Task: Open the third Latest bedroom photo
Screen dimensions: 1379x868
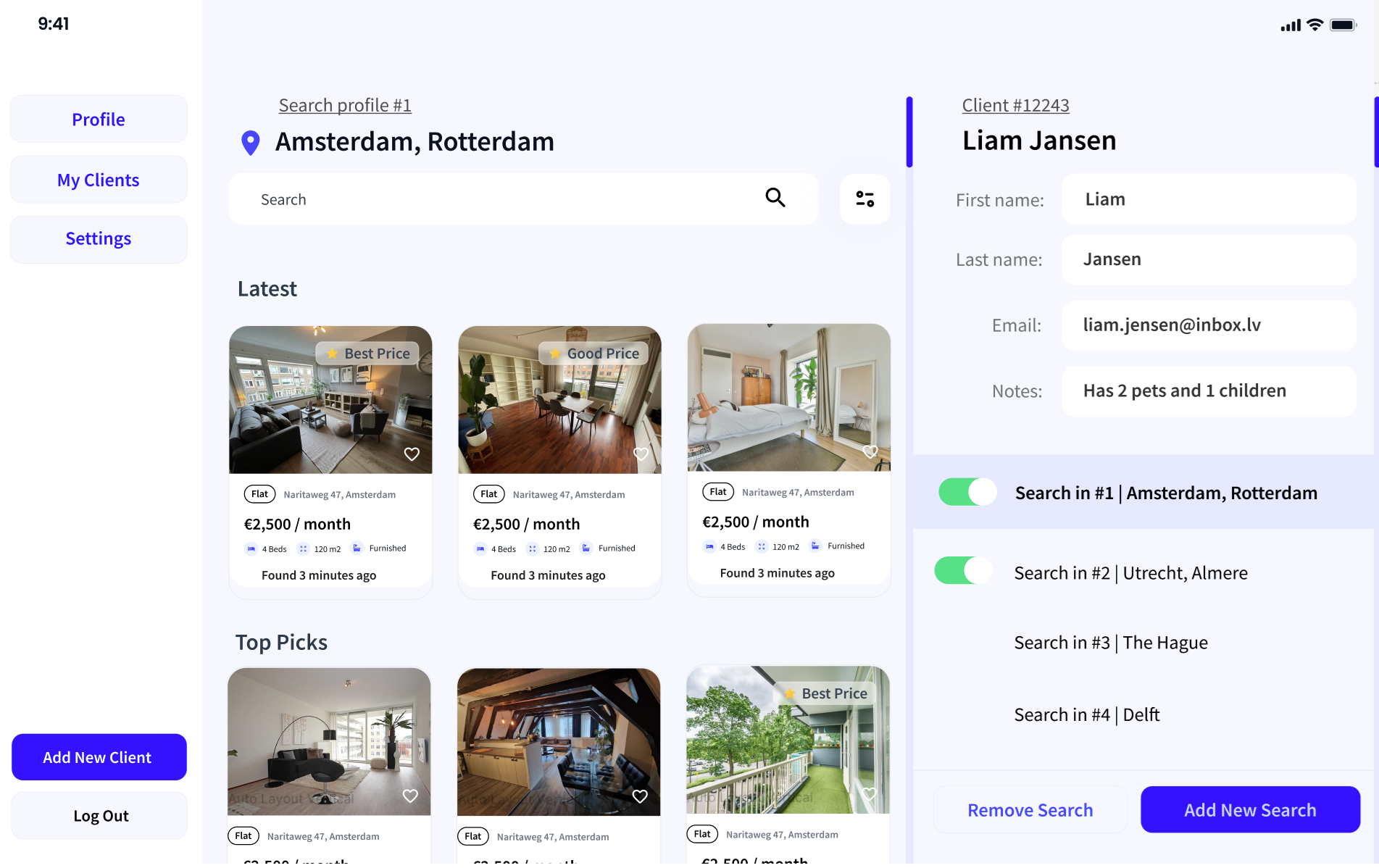Action: click(x=788, y=398)
